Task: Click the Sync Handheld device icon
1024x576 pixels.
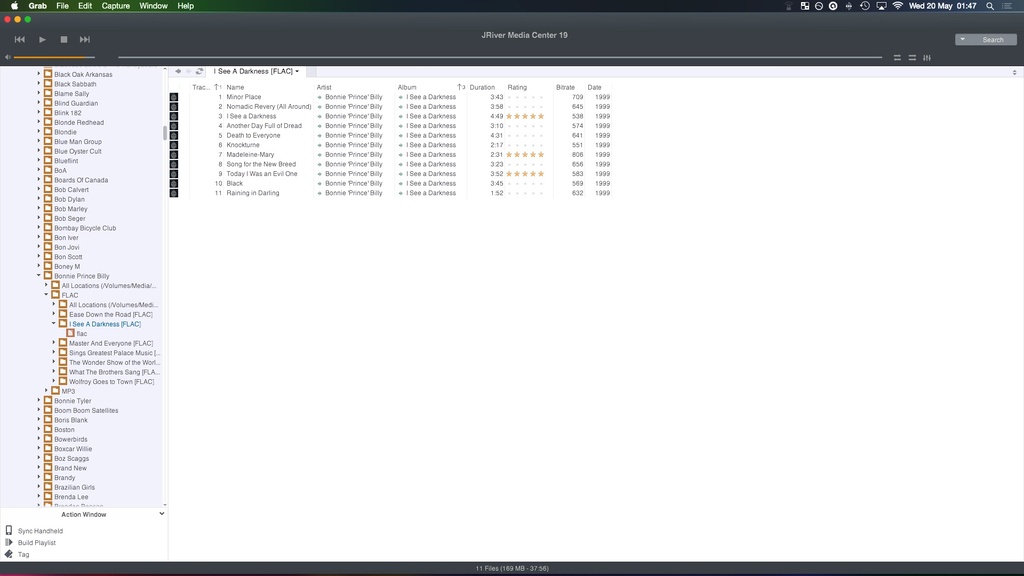Action: tap(8, 530)
